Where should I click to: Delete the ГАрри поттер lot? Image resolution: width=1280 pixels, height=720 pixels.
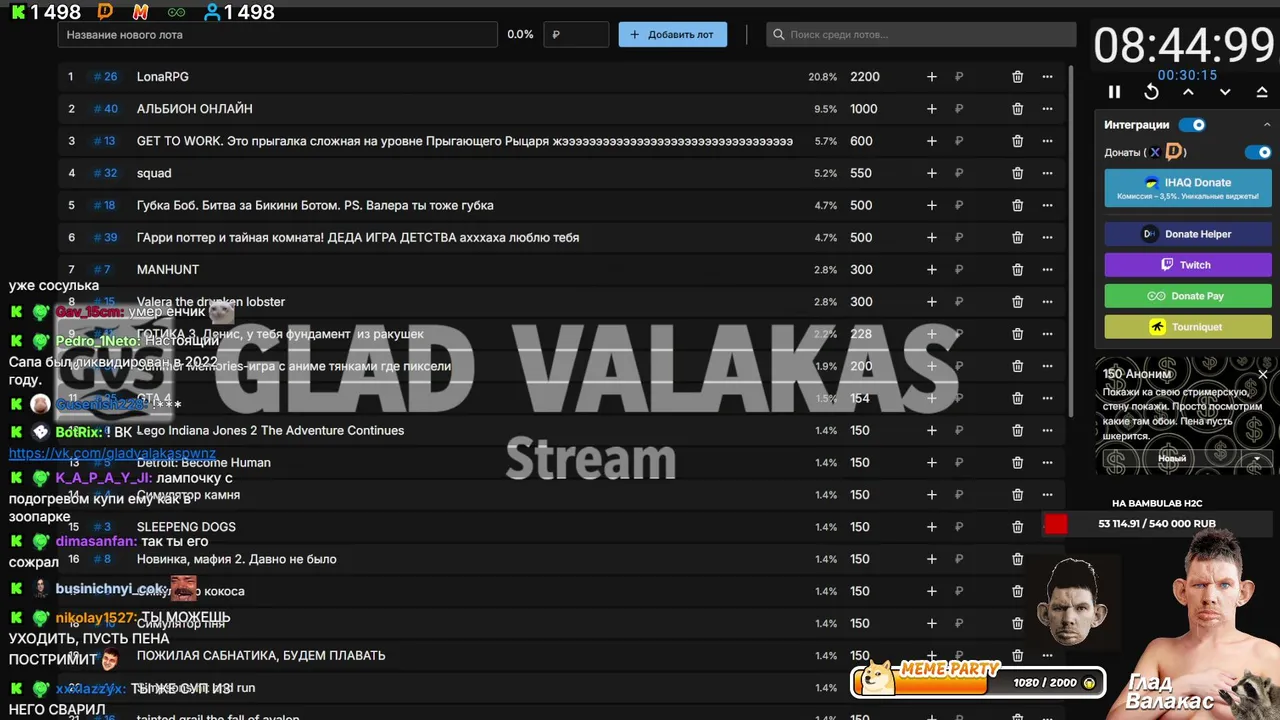1017,237
